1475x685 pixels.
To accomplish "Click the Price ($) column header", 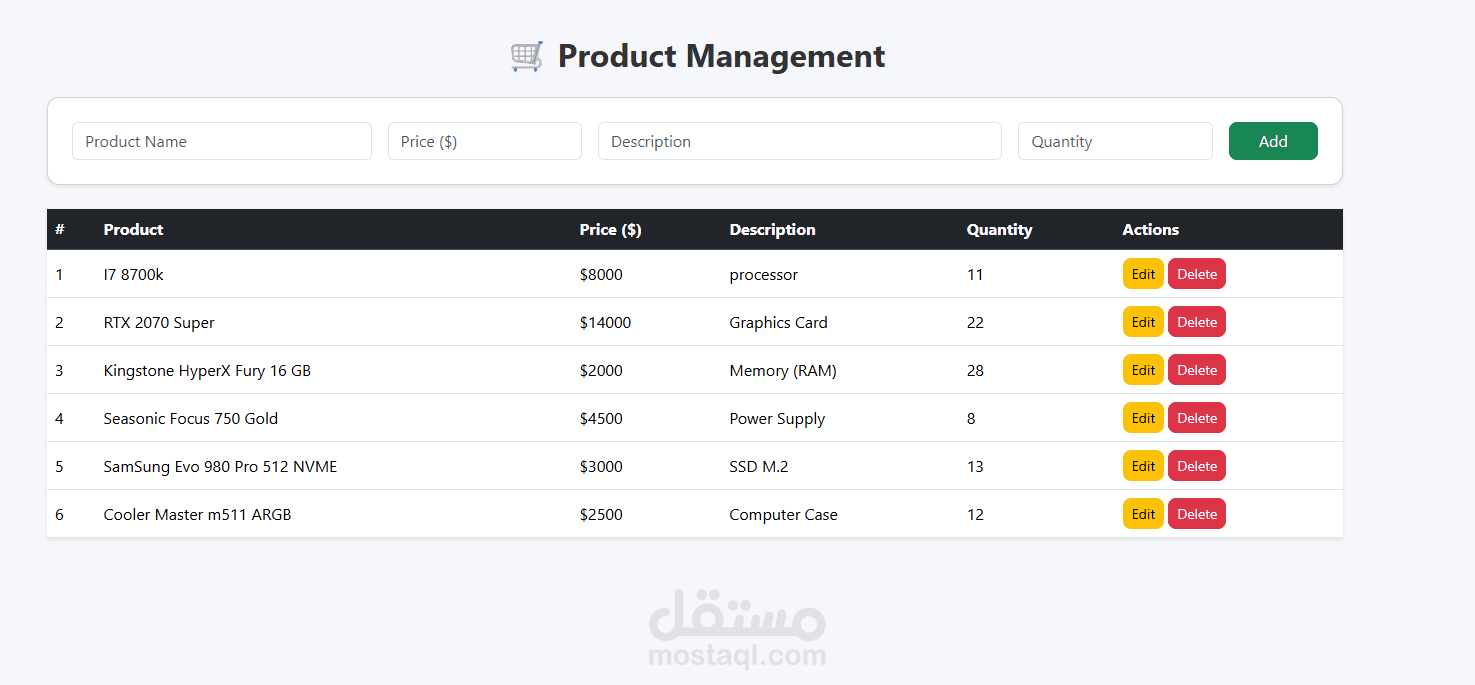I will tap(610, 230).
